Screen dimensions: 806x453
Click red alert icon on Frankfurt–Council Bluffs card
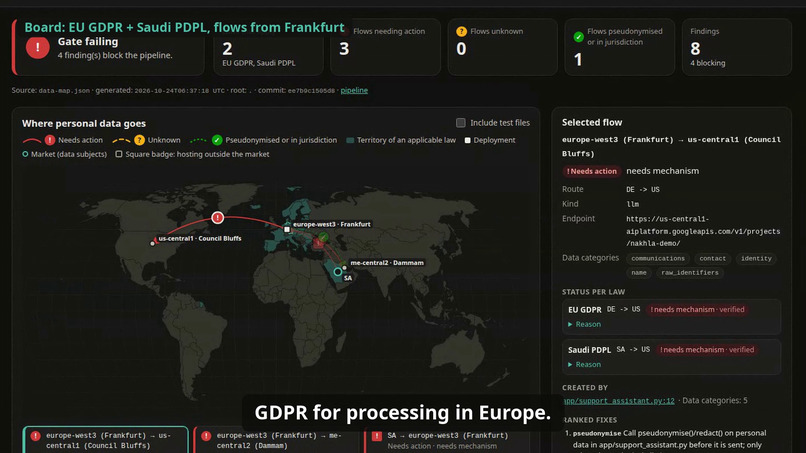tap(35, 436)
